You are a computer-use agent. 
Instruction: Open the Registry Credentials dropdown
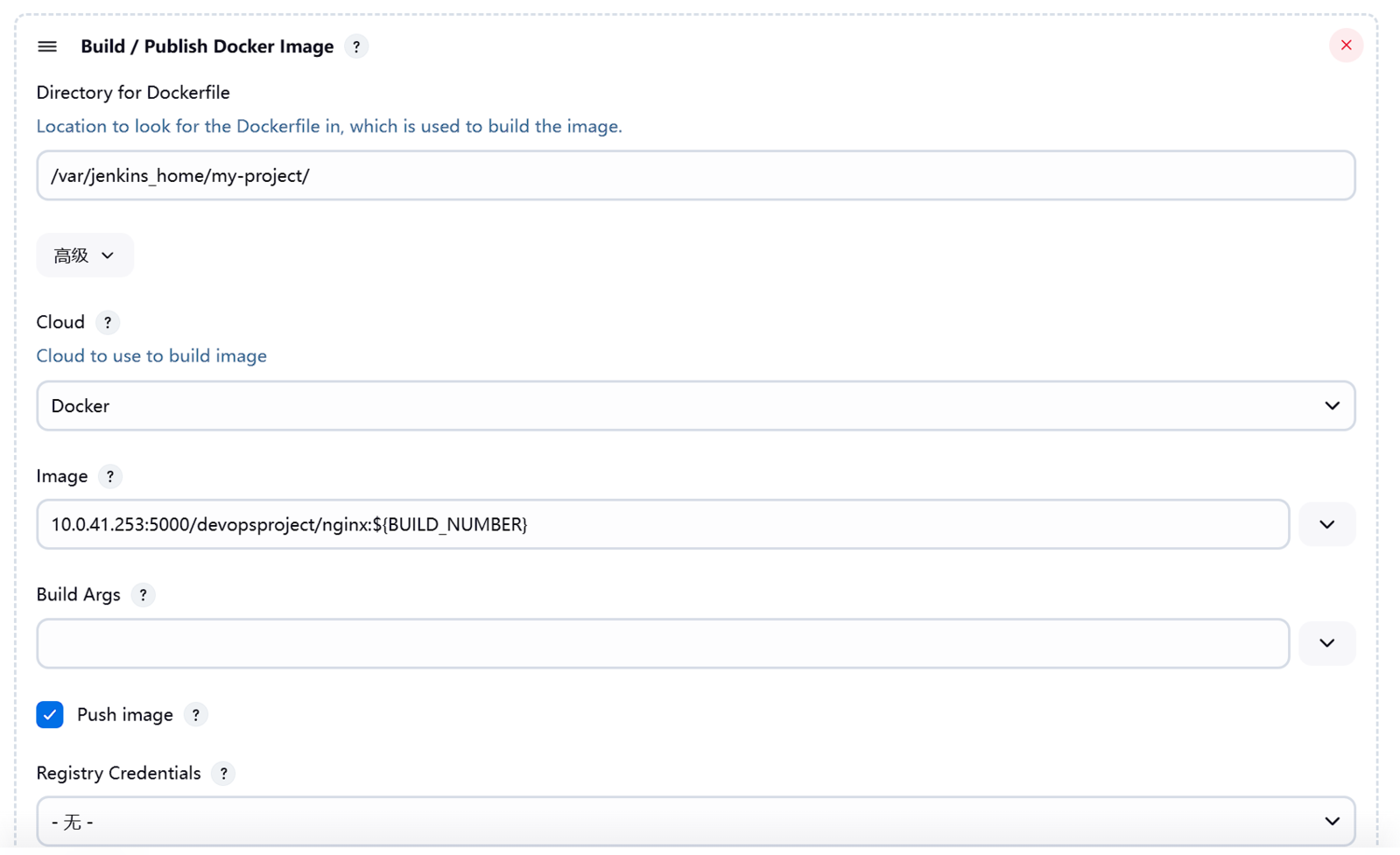(696, 821)
